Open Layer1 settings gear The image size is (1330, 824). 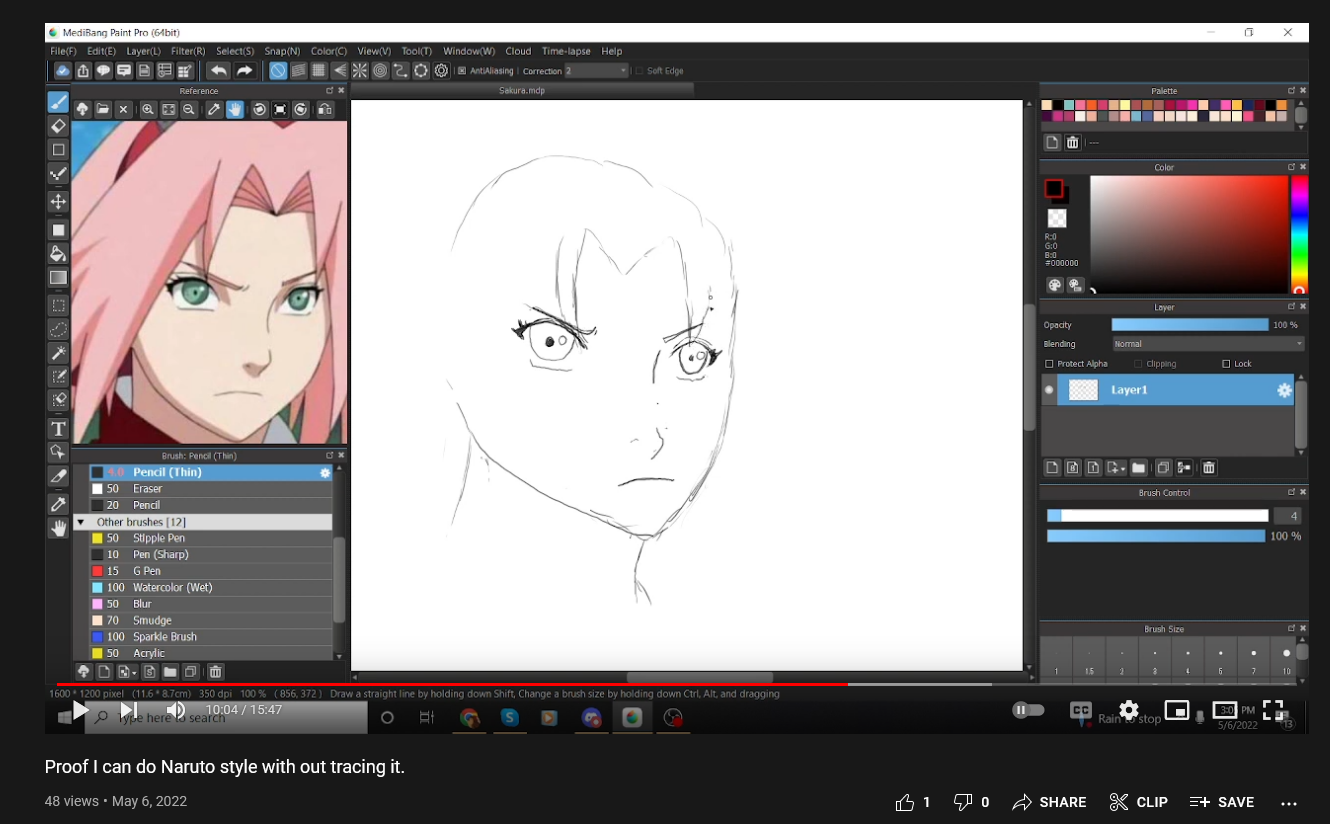[1284, 390]
